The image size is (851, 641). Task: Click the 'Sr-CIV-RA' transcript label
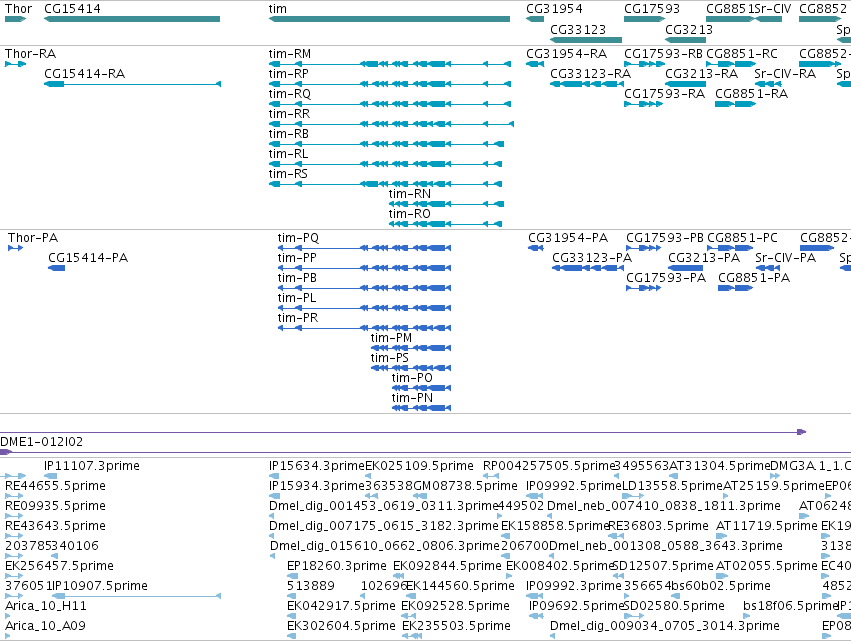click(x=785, y=74)
